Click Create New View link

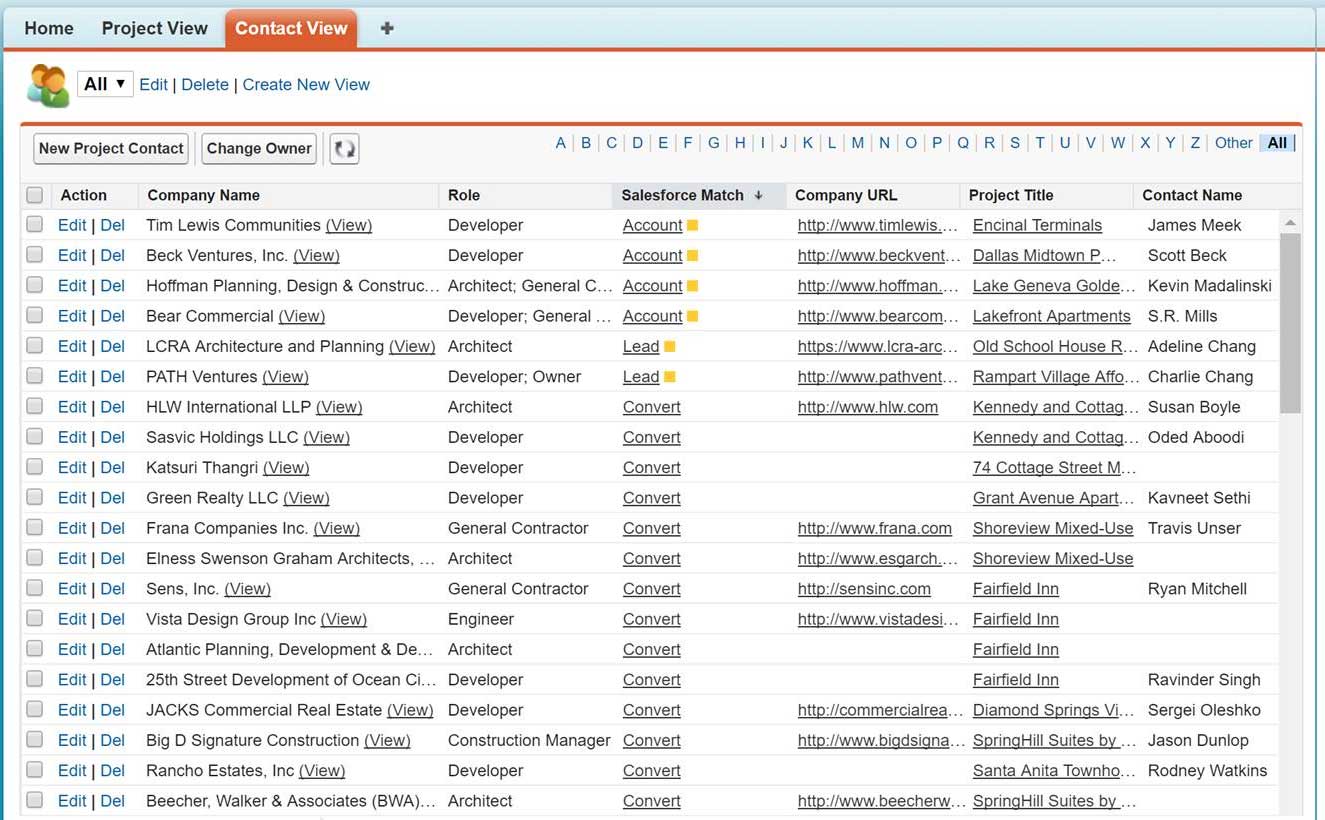tap(306, 85)
